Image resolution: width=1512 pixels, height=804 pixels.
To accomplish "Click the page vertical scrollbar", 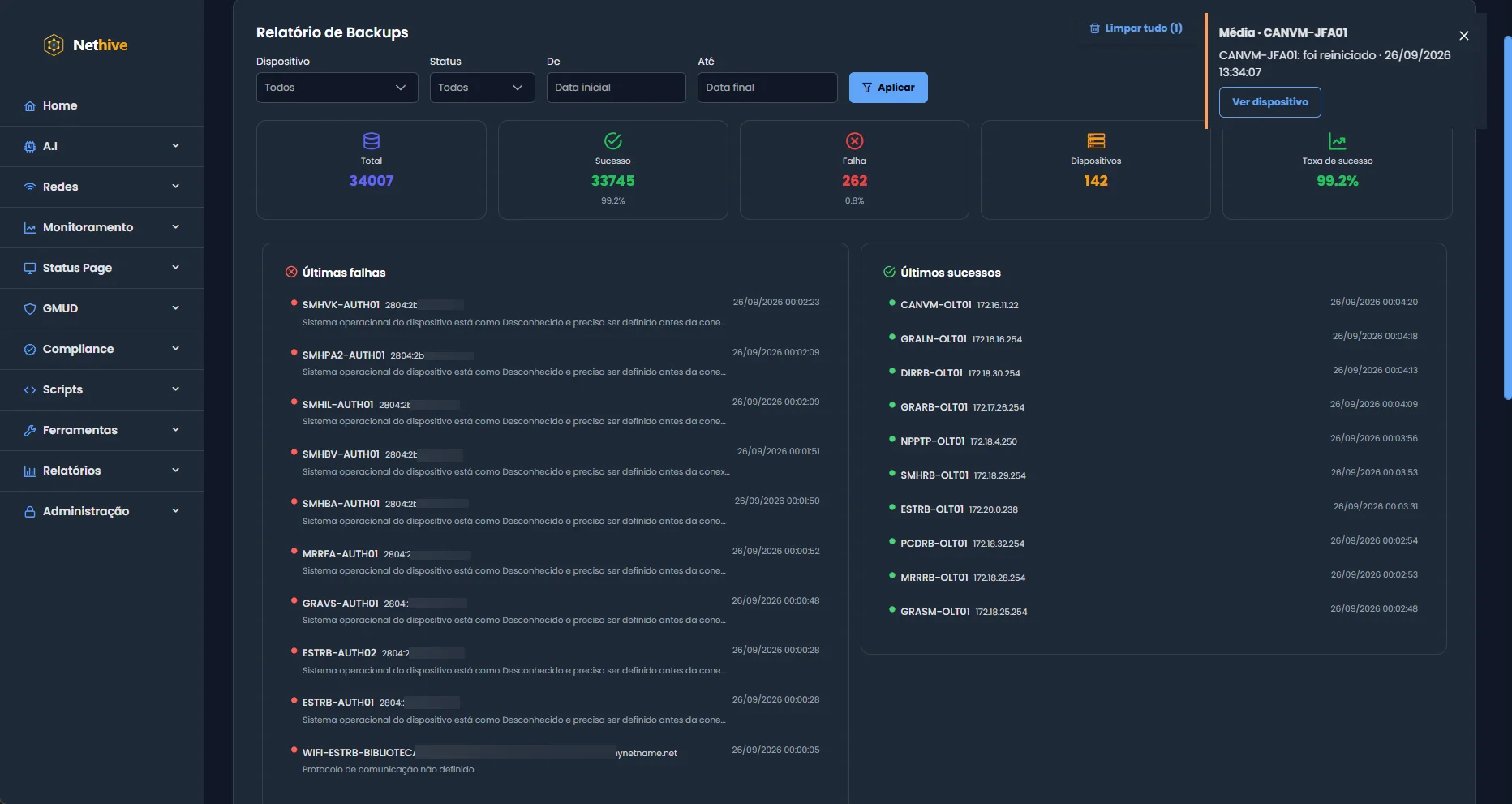I will pyautogui.click(x=1507, y=217).
